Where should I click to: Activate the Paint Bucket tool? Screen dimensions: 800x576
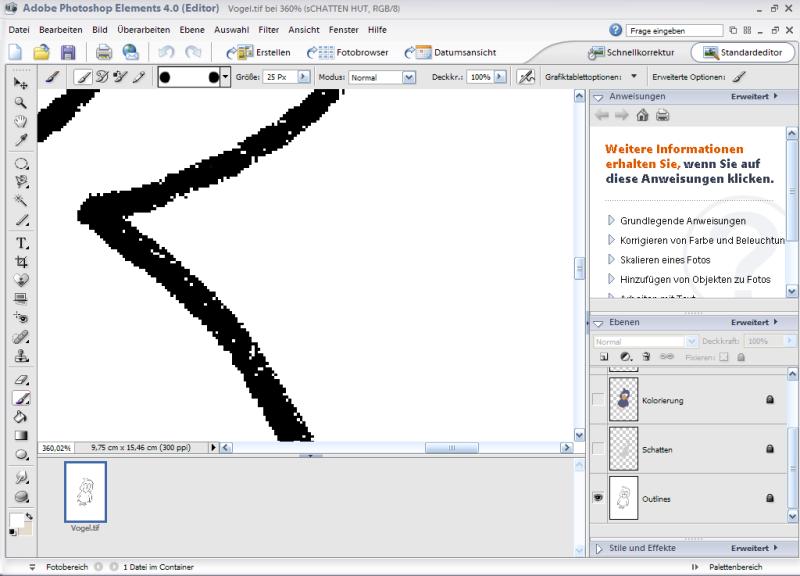(21, 416)
